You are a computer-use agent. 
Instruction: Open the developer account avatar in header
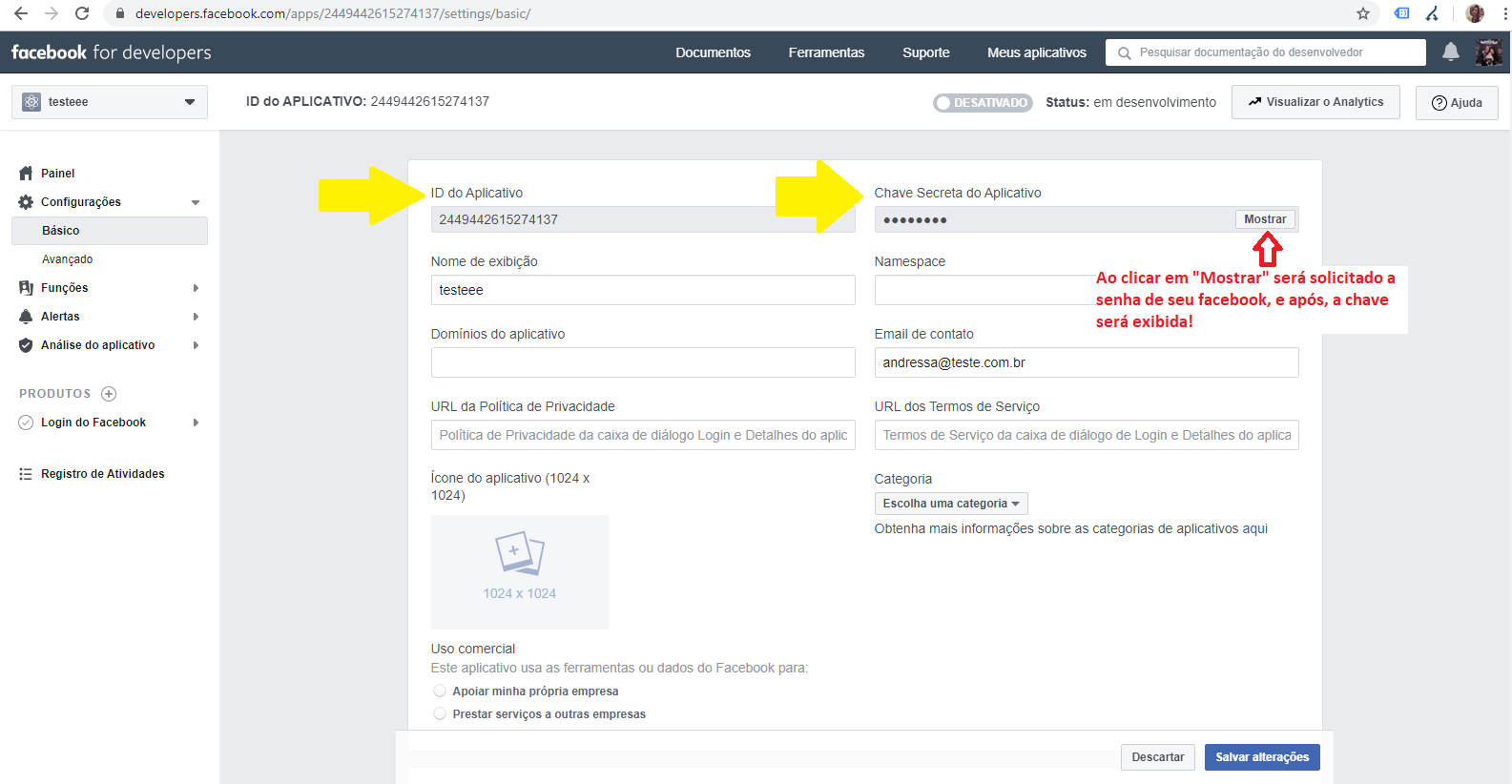click(x=1488, y=52)
